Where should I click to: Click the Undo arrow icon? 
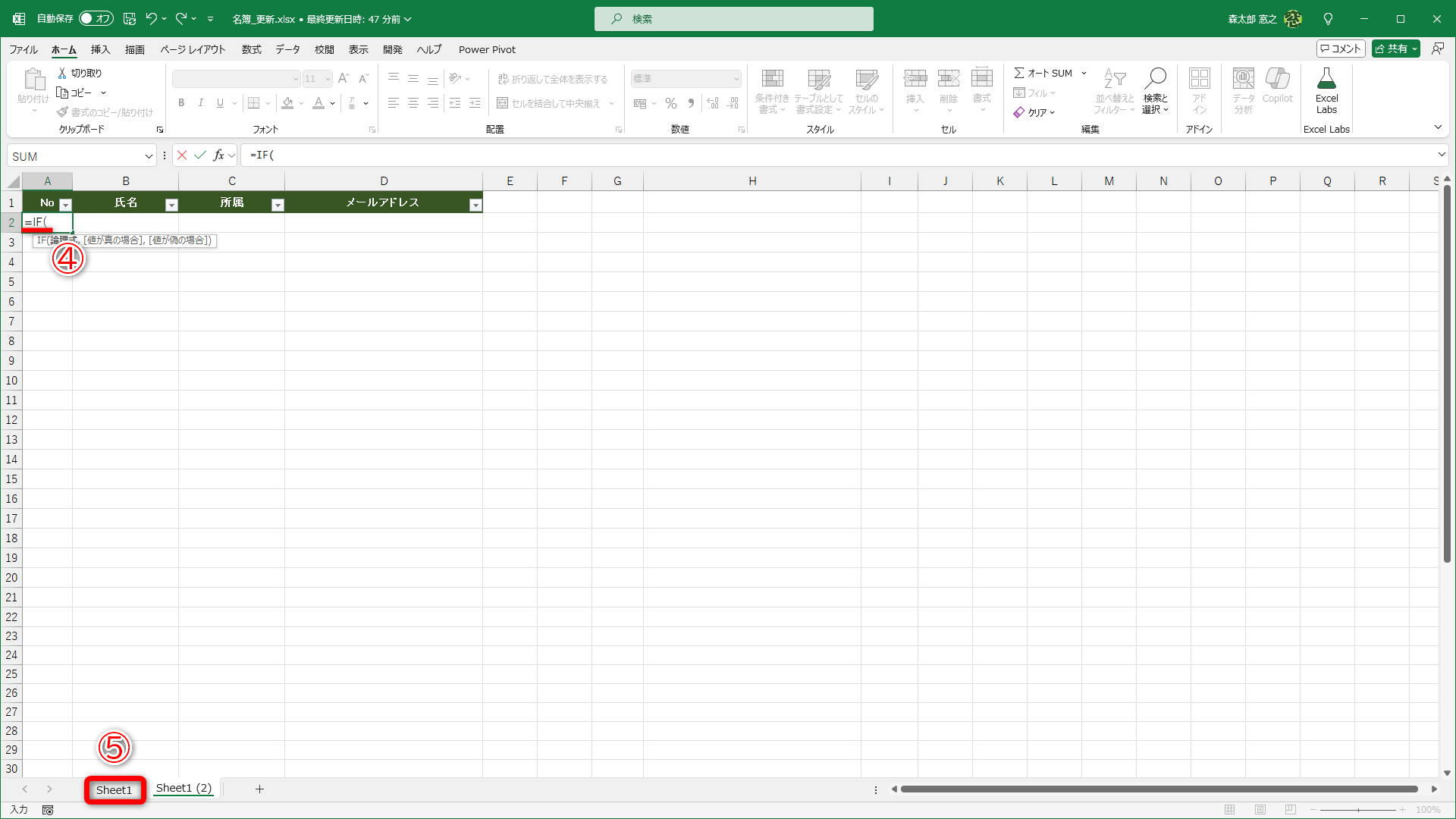click(x=151, y=18)
